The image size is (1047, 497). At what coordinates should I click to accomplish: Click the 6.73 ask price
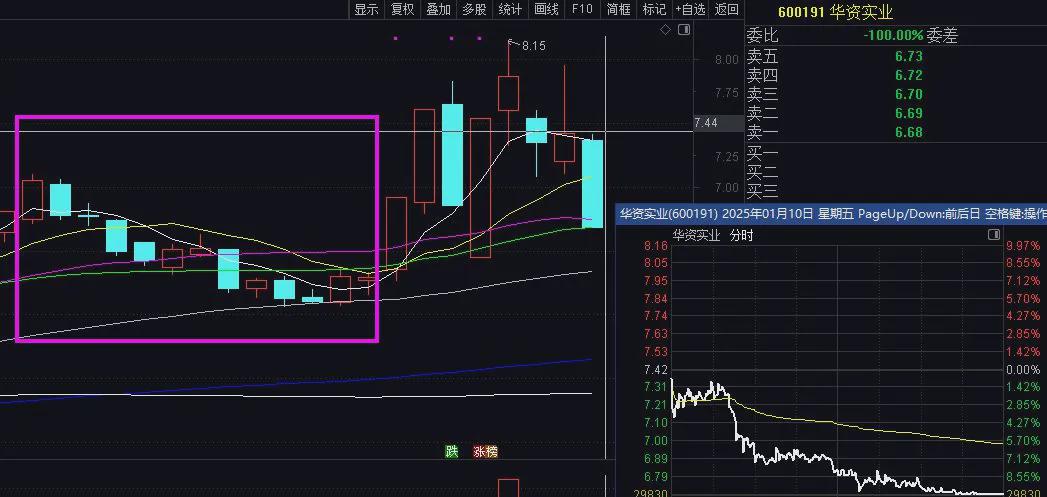tap(909, 57)
